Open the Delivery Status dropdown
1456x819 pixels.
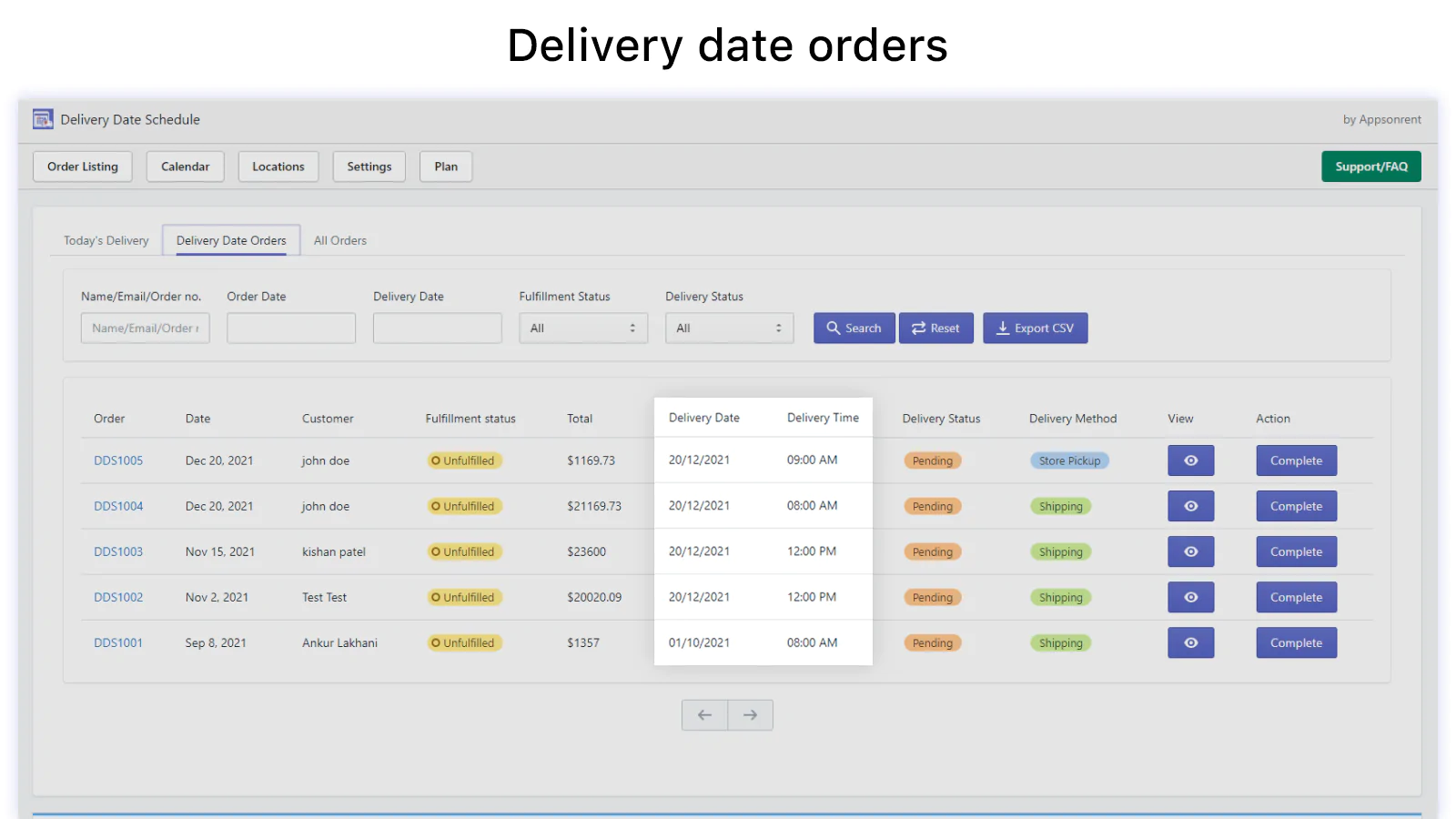(729, 329)
